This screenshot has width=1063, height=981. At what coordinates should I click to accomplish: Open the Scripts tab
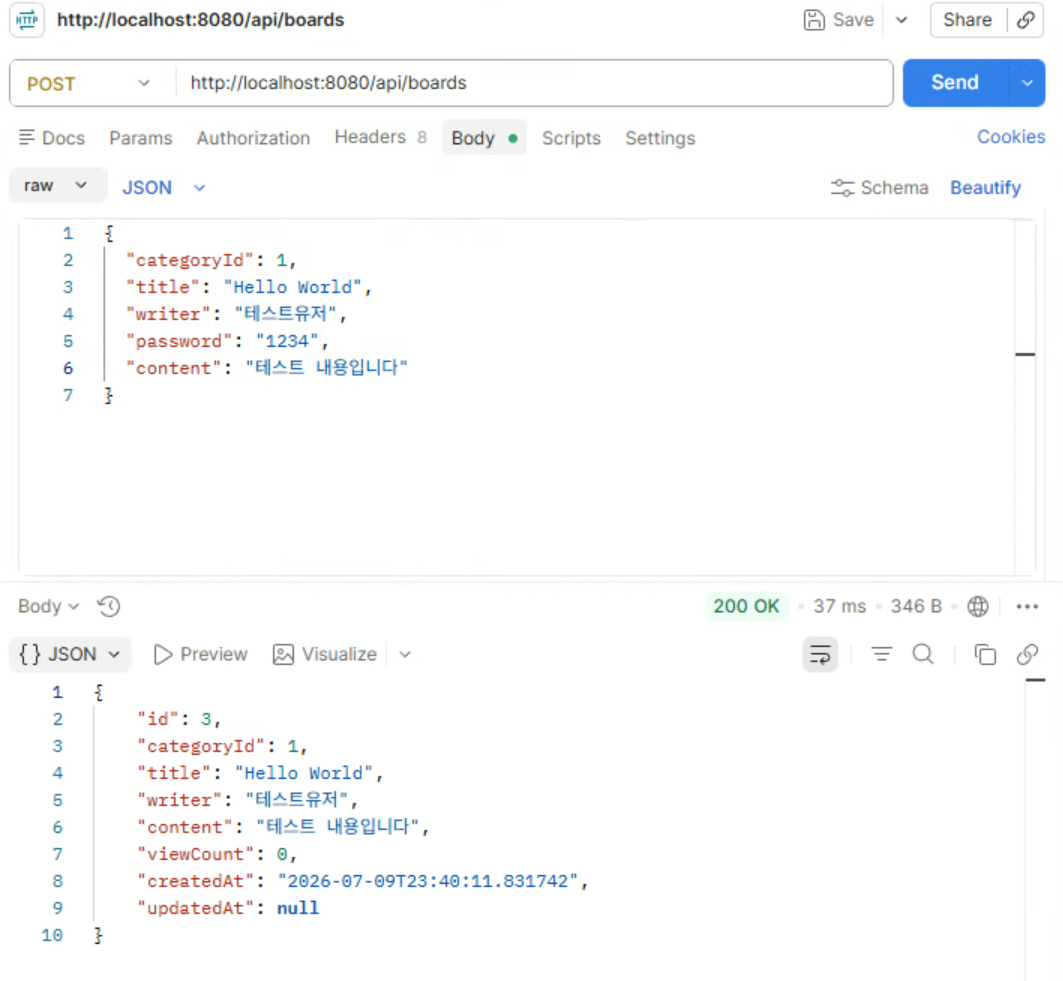point(571,138)
